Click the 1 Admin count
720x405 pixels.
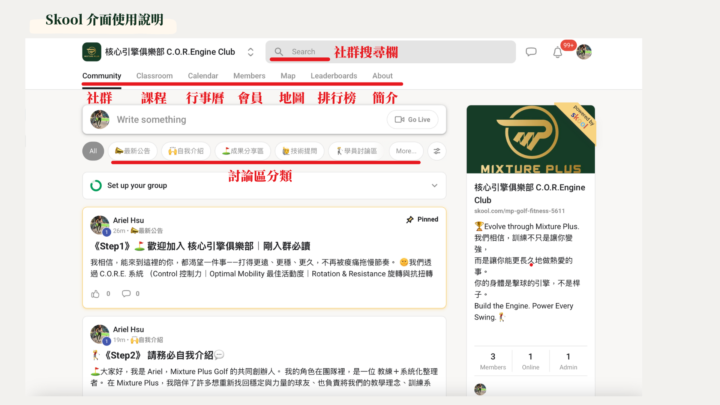pos(568,361)
